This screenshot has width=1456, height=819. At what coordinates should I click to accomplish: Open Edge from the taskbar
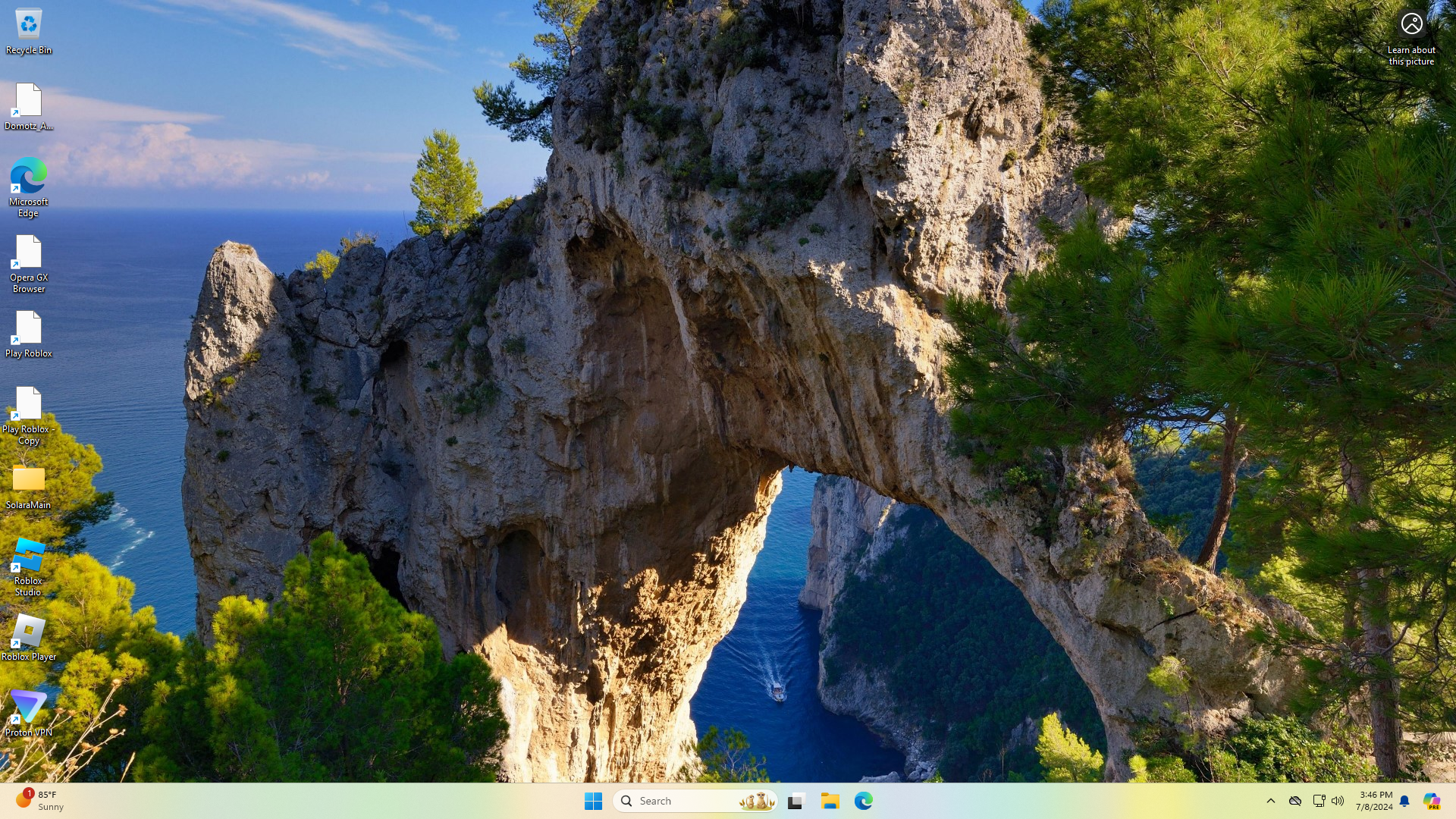point(864,801)
